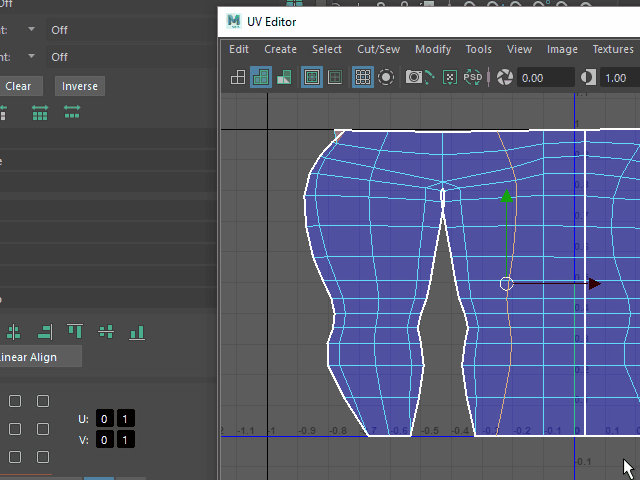Open the Modify menu
The image size is (640, 480).
point(433,49)
